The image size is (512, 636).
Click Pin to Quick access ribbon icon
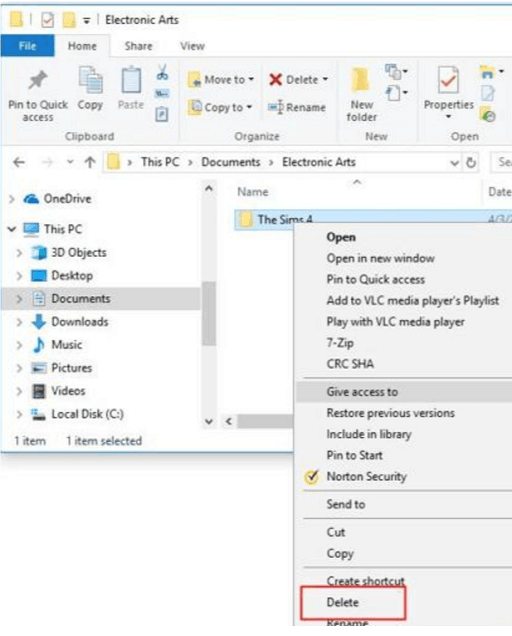[38, 80]
